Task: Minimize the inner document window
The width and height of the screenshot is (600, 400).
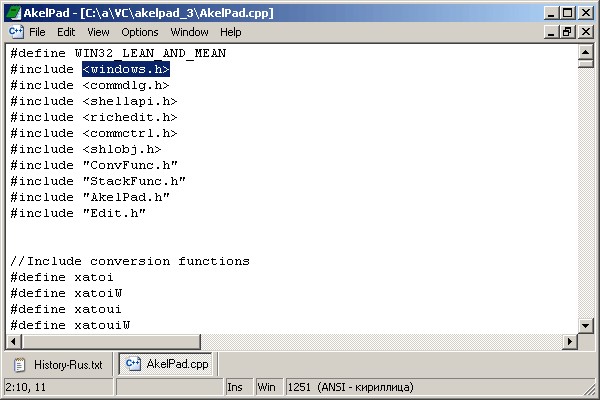Action: pyautogui.click(x=551, y=32)
